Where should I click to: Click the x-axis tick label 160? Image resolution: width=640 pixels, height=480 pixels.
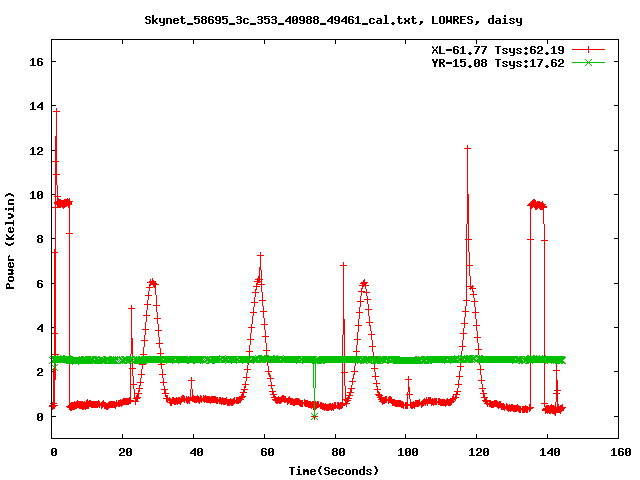620,452
